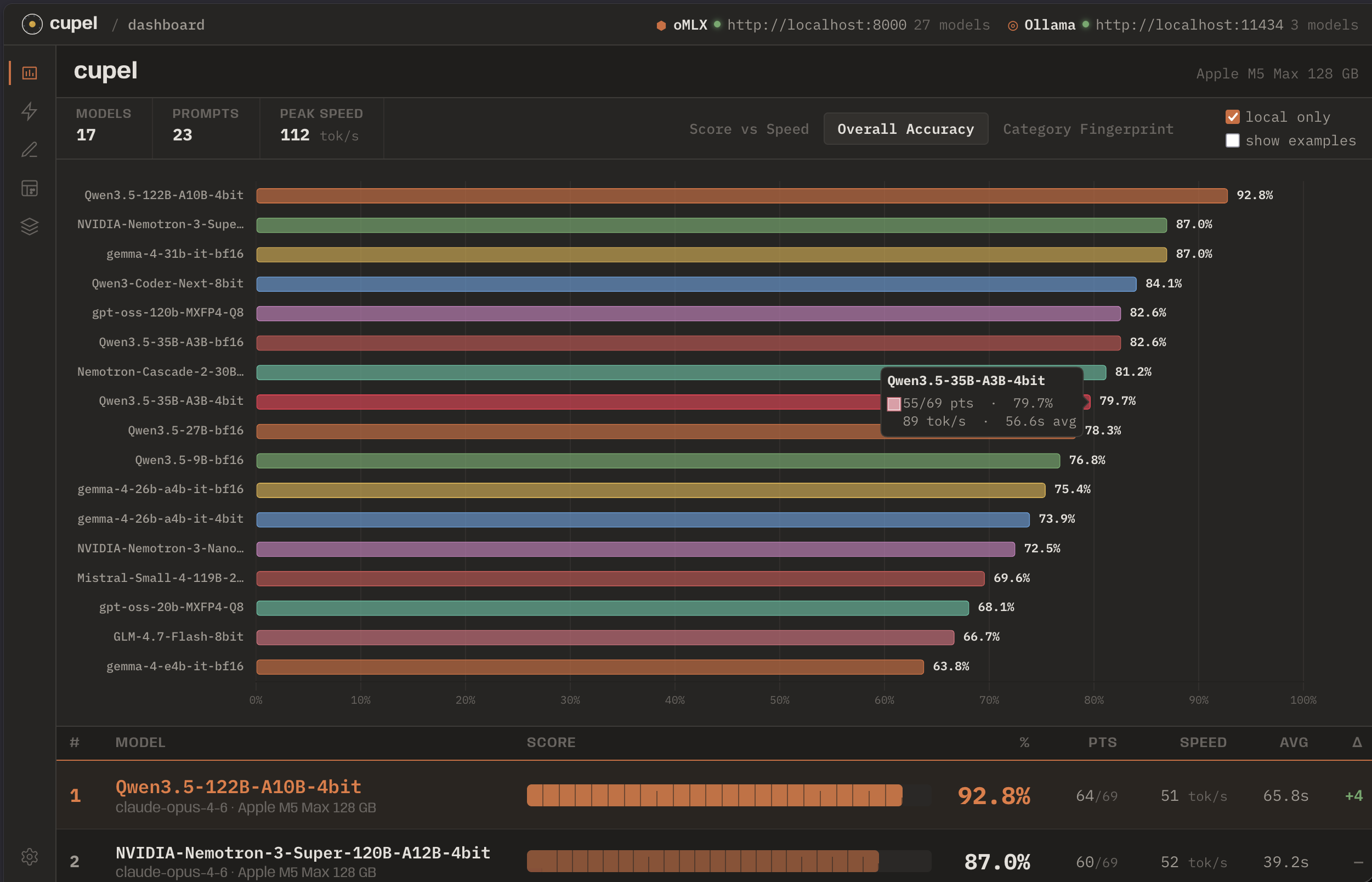Open the Category Fingerprint tab

coord(1088,129)
